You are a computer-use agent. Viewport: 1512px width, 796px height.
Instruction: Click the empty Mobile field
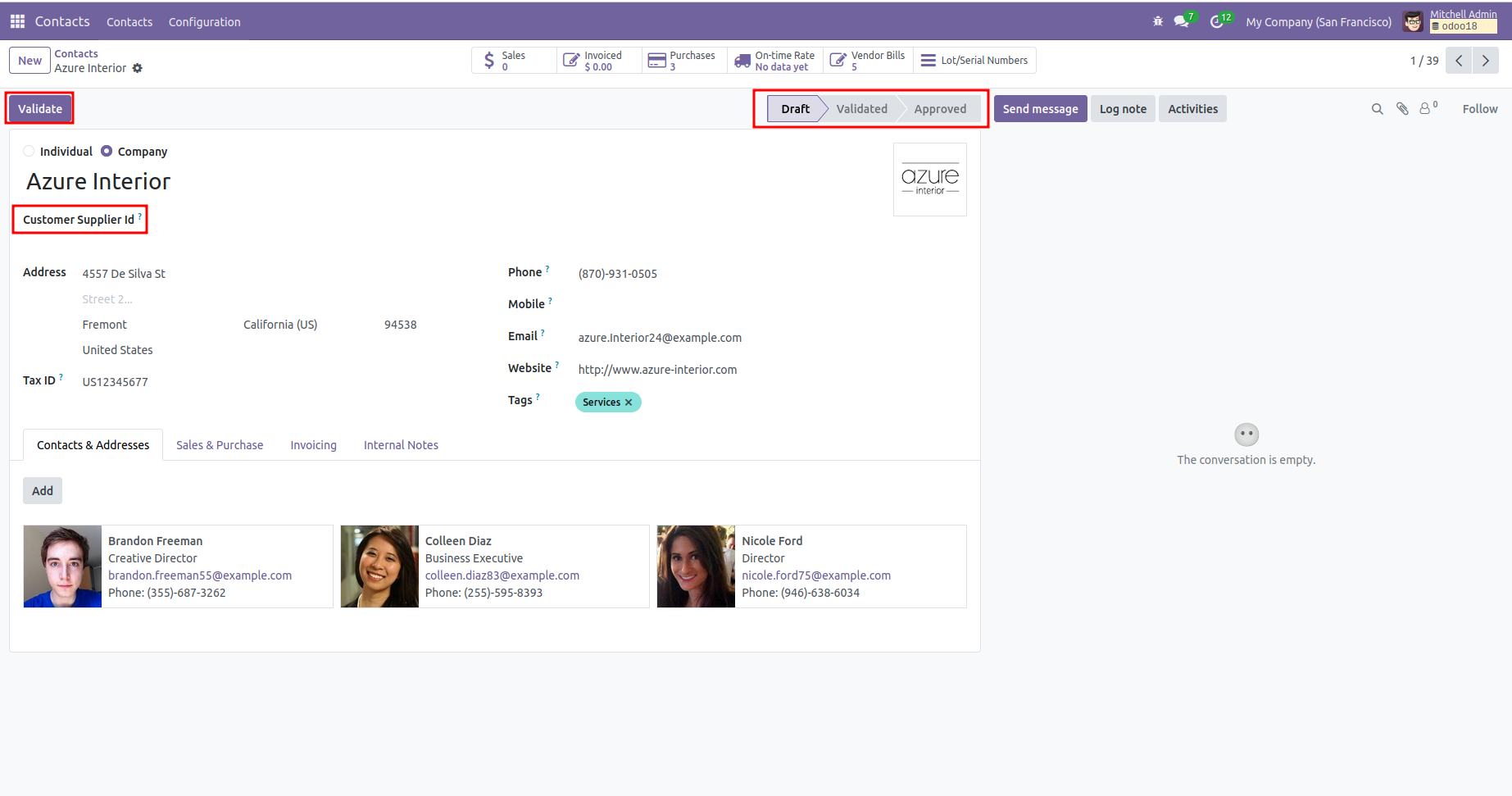[771, 305]
